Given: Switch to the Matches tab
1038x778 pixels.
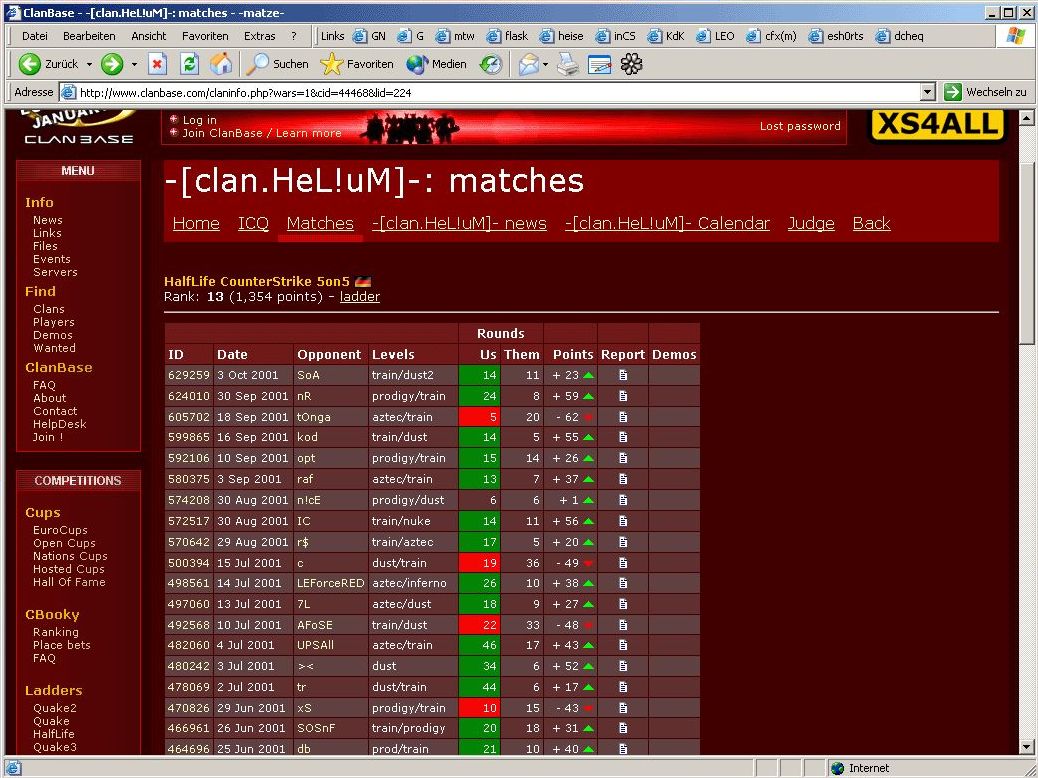Looking at the screenshot, I should [x=320, y=224].
